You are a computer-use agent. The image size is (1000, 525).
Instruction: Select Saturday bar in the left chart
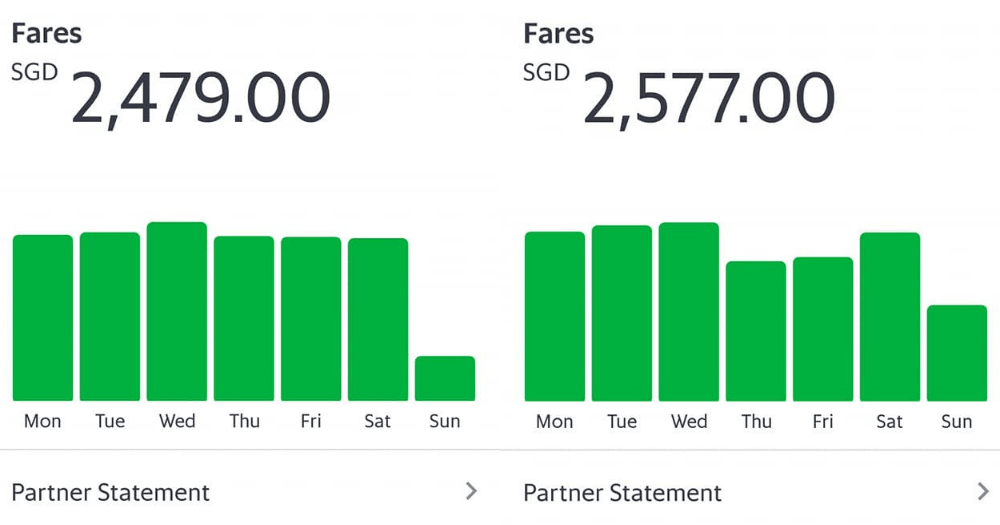click(x=378, y=320)
